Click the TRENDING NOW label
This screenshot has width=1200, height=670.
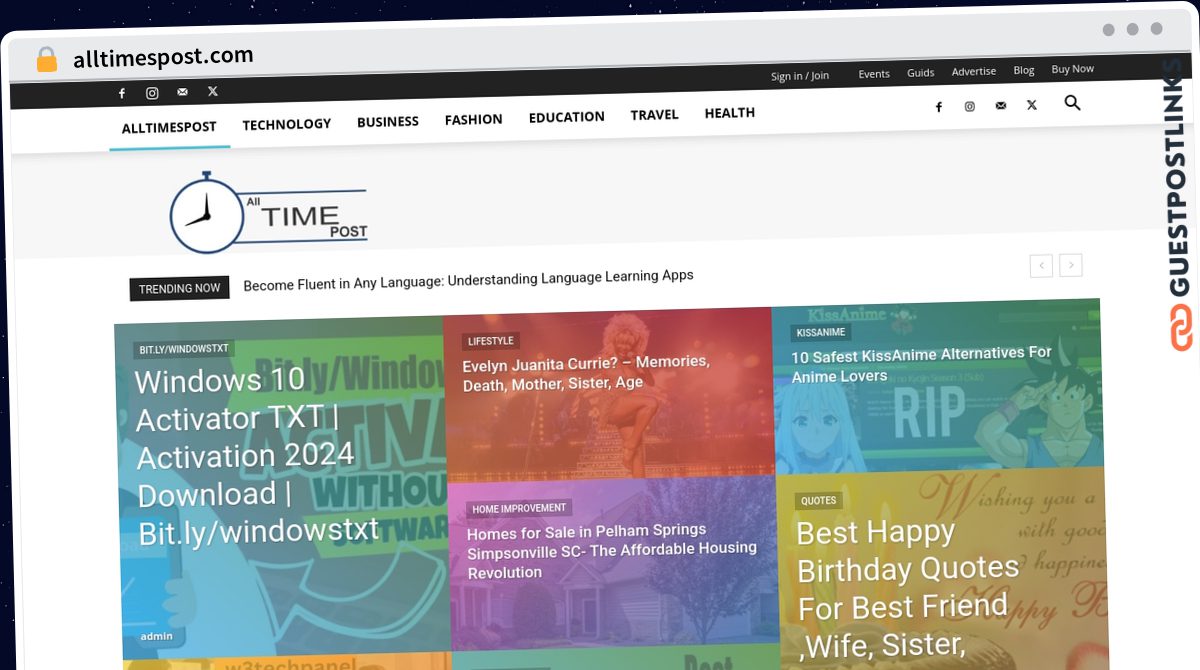pyautogui.click(x=180, y=288)
